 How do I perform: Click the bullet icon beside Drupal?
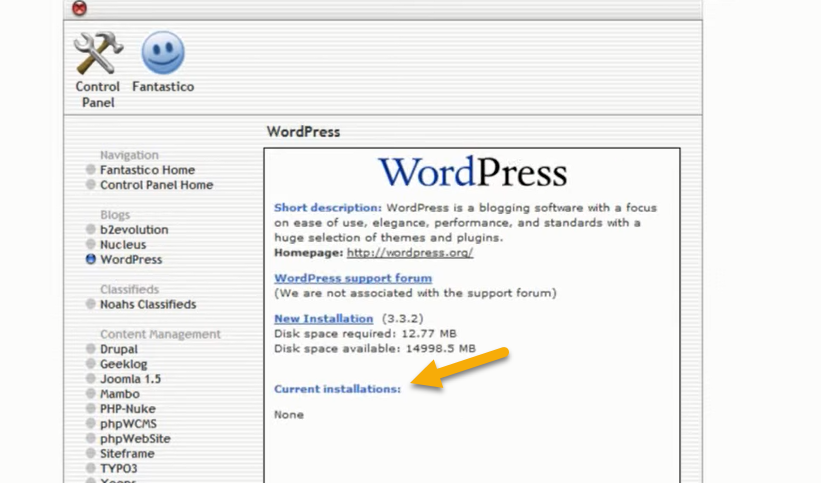[91, 348]
